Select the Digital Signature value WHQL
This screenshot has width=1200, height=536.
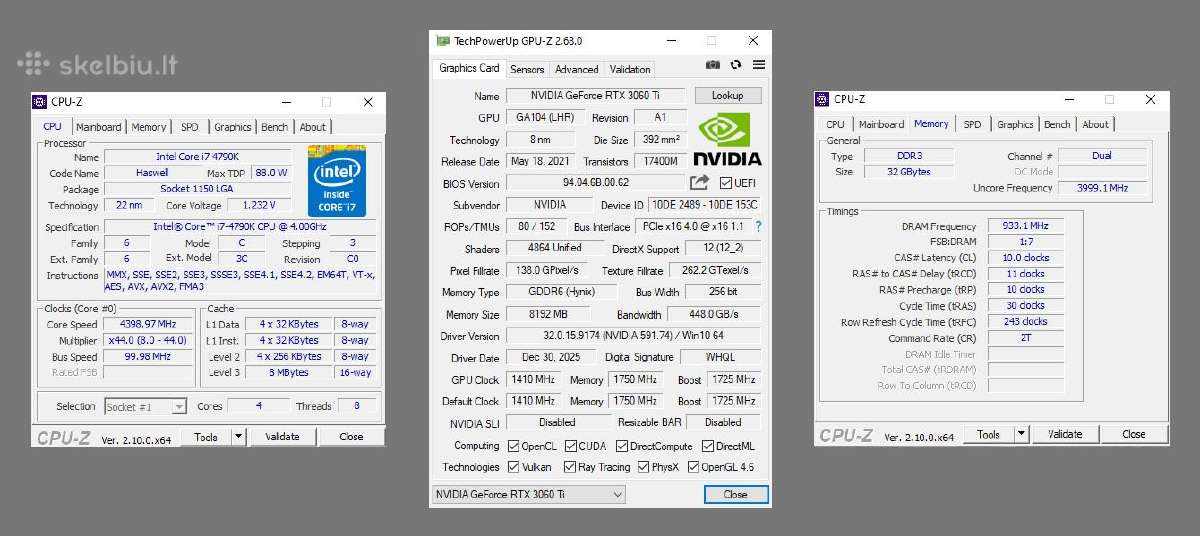pyautogui.click(x=720, y=357)
